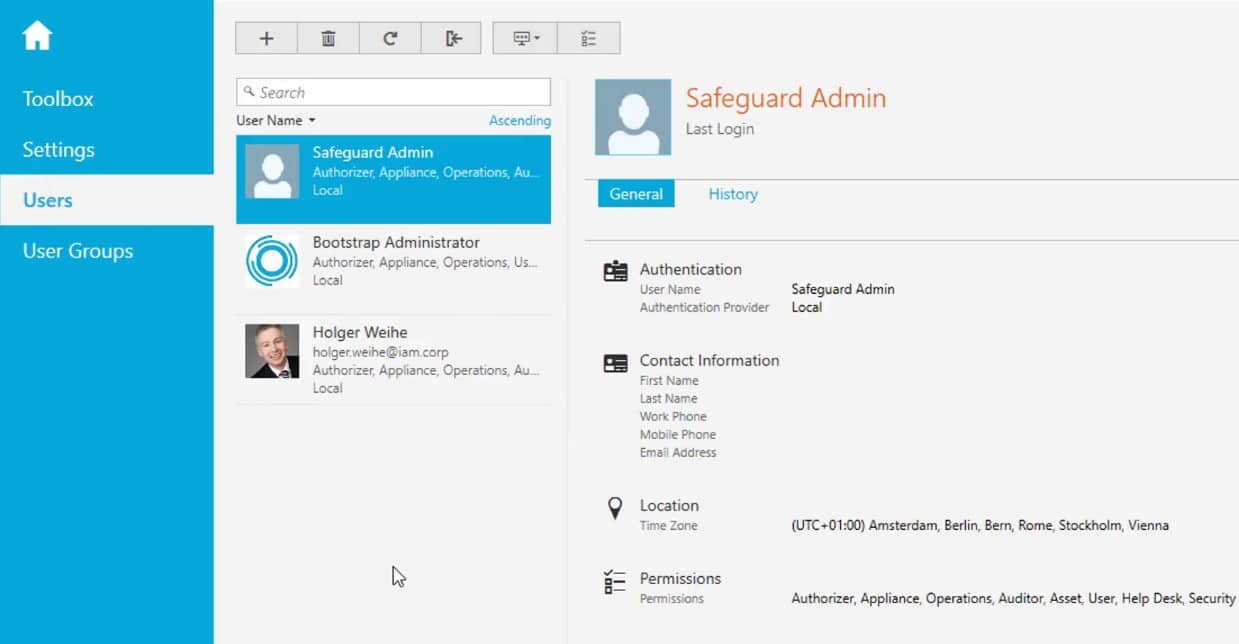Add a new user with plus button
This screenshot has height=644, width=1239.
266,38
